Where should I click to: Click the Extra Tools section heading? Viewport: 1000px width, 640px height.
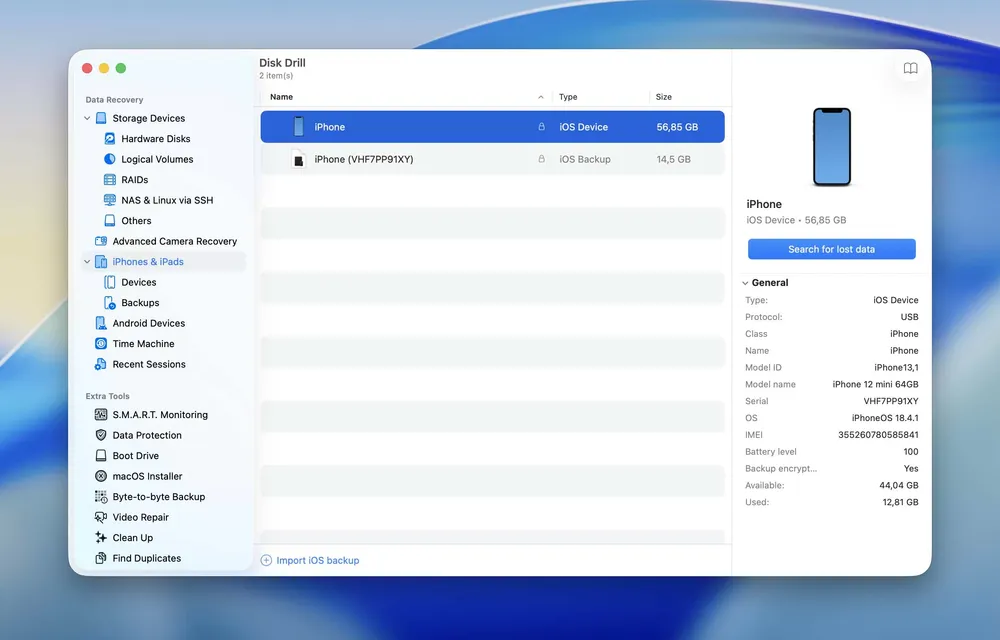[x=107, y=396]
